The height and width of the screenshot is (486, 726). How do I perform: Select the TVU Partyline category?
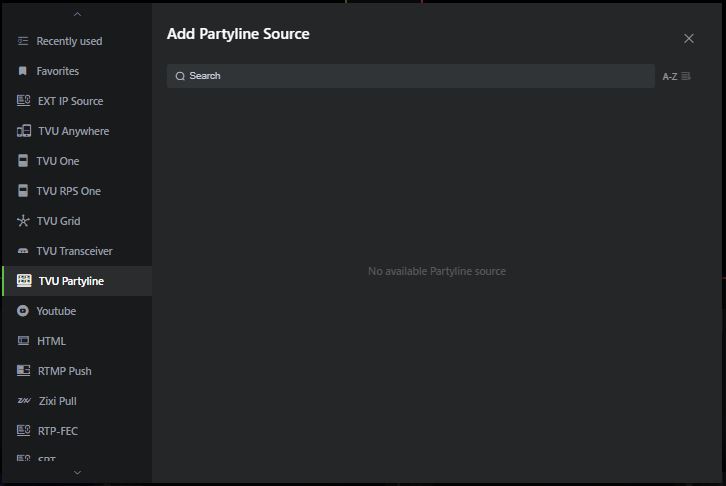[x=77, y=281]
